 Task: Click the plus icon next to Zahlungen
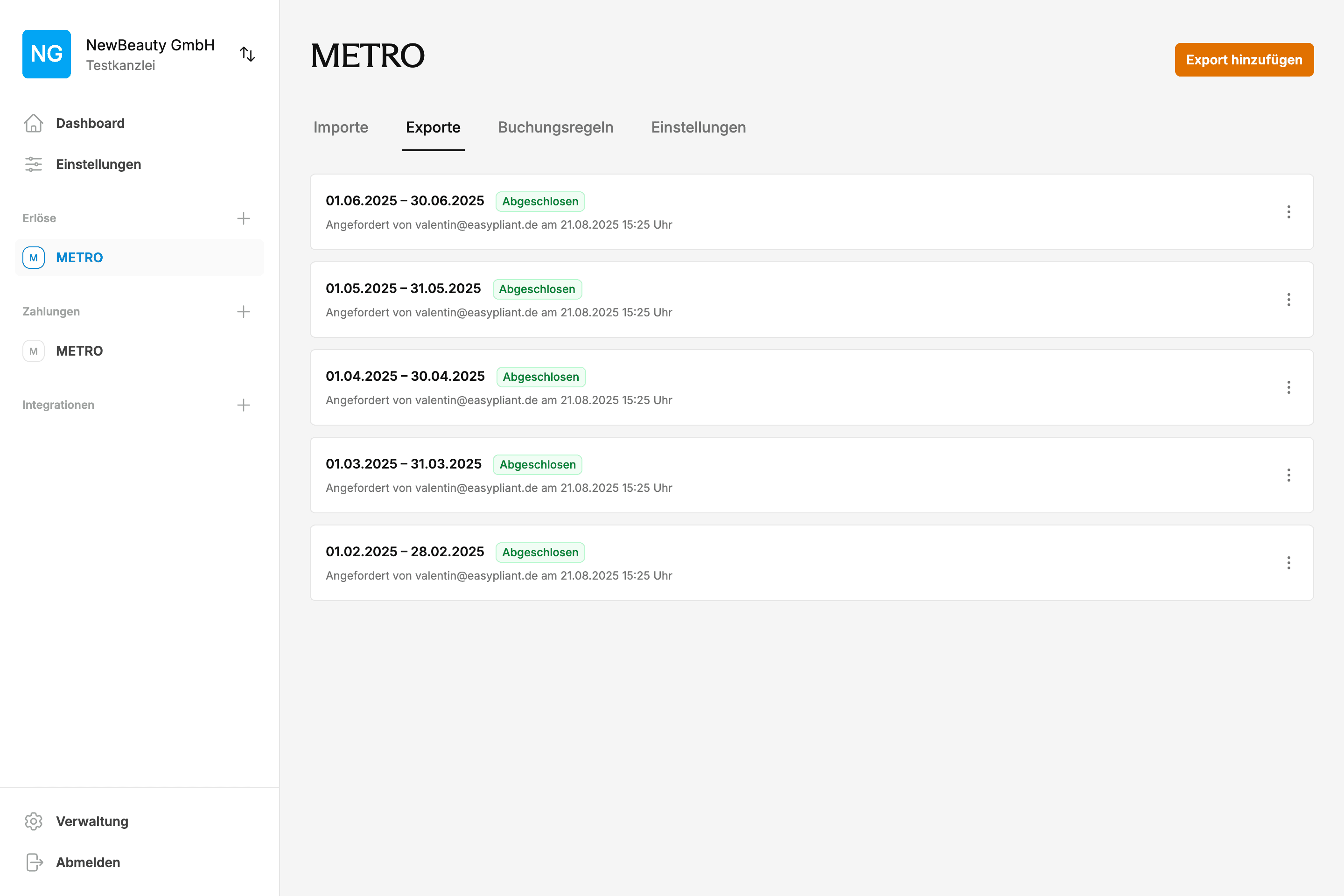244,311
